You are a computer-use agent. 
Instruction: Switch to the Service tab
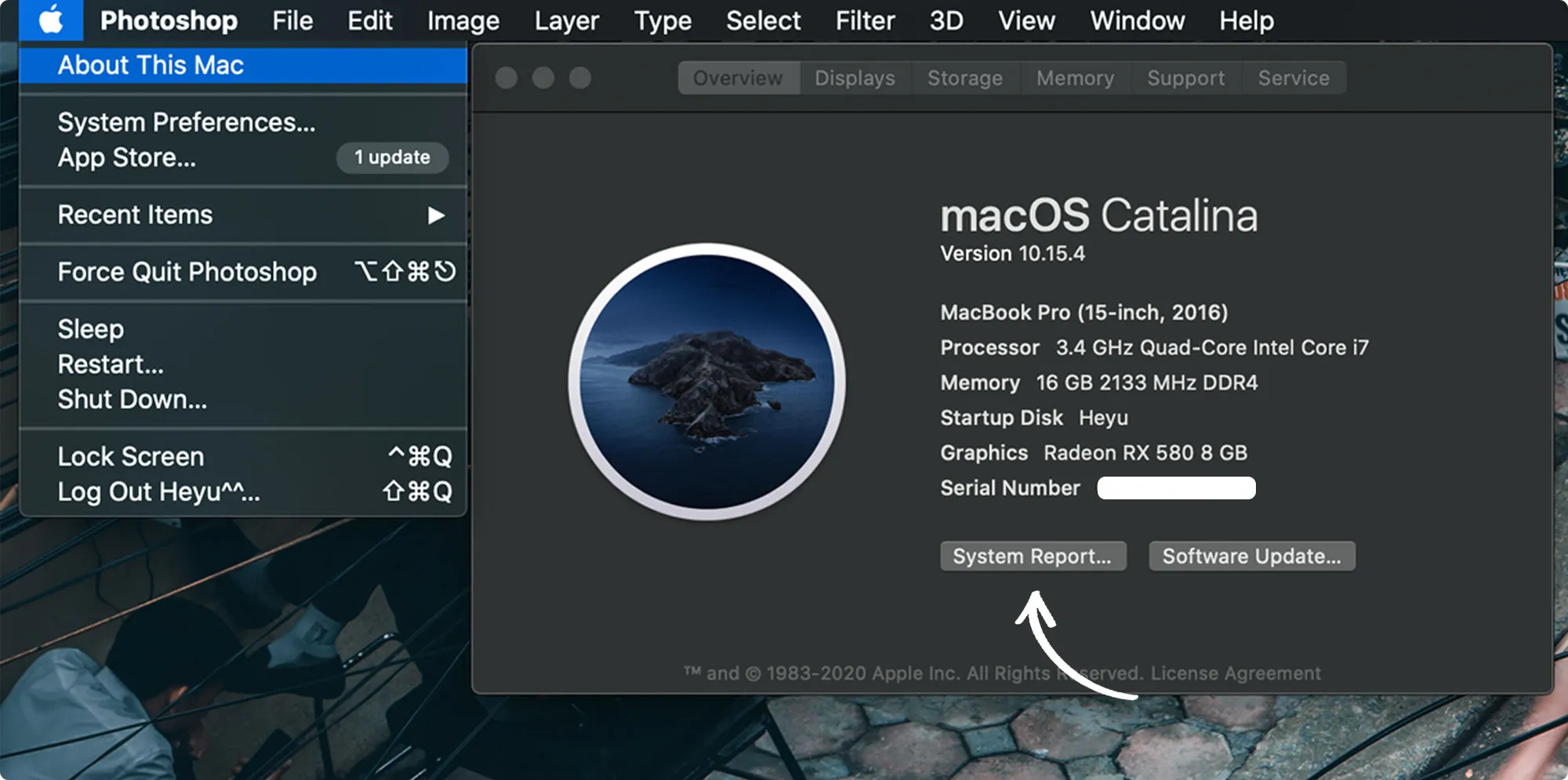pyautogui.click(x=1293, y=78)
